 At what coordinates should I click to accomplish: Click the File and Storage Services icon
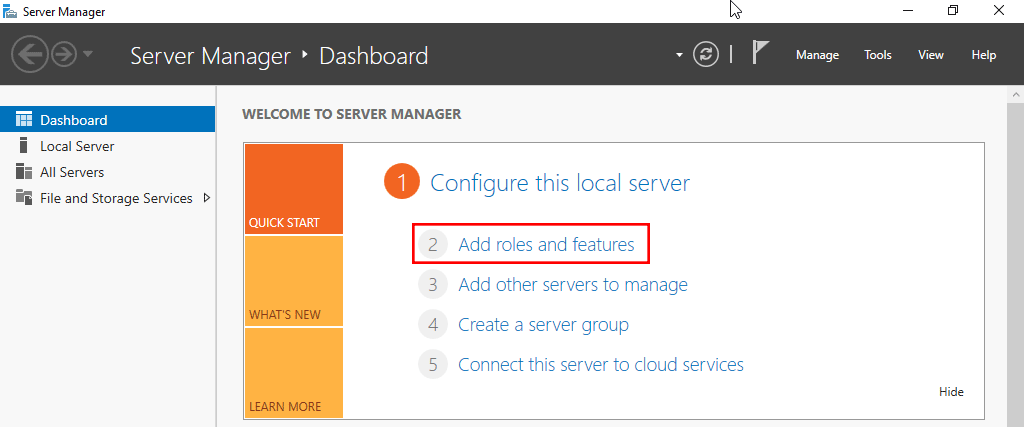click(x=24, y=198)
